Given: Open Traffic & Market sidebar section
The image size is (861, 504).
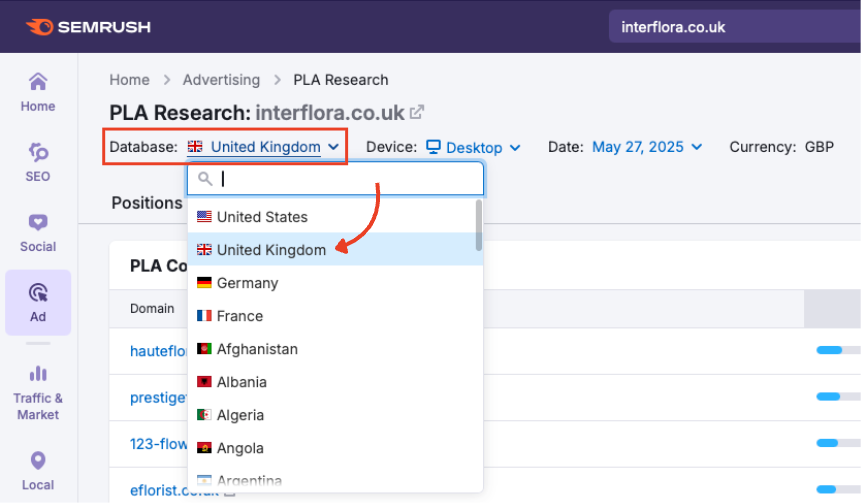Looking at the screenshot, I should (x=38, y=391).
